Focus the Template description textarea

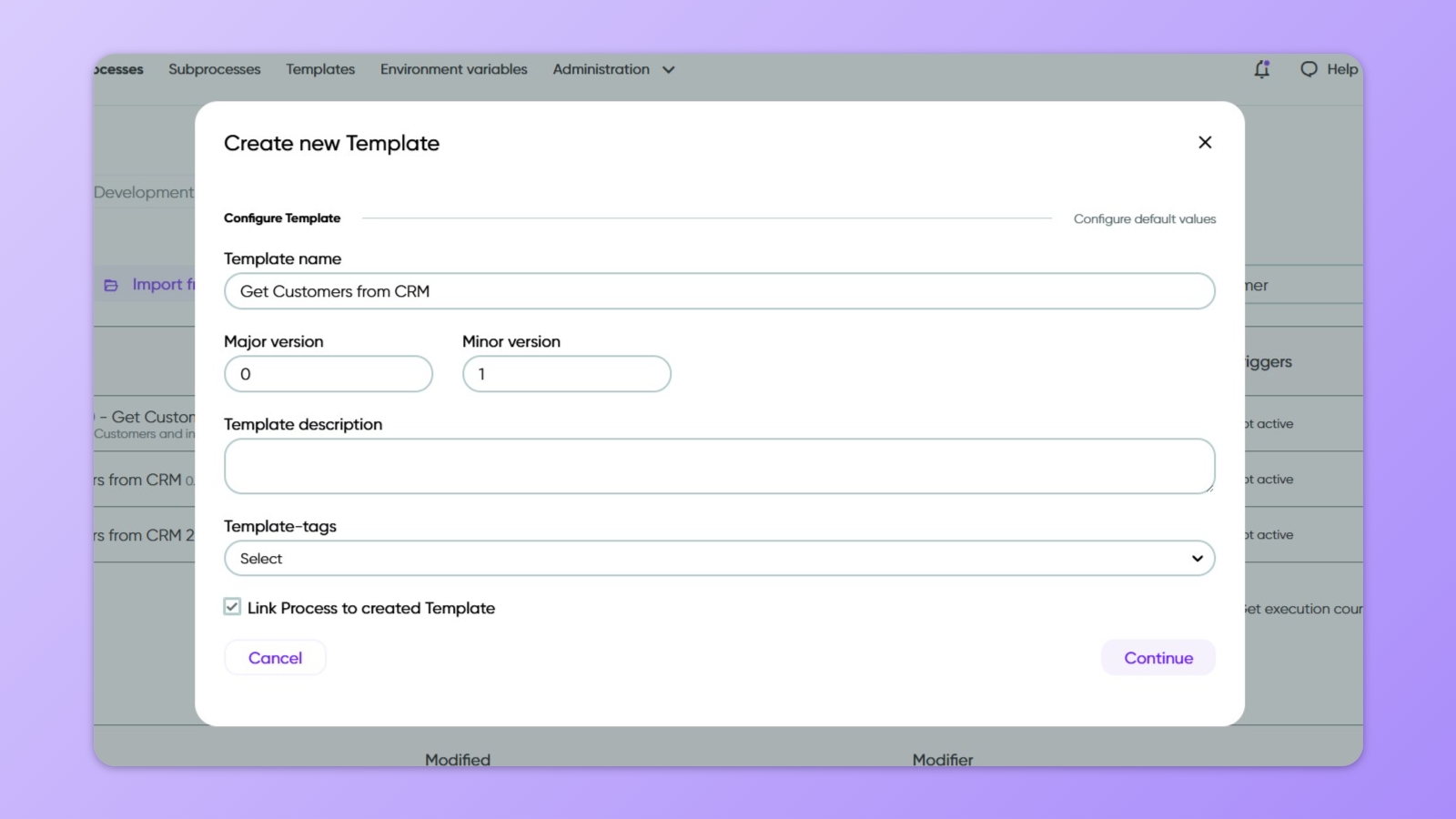tap(720, 466)
